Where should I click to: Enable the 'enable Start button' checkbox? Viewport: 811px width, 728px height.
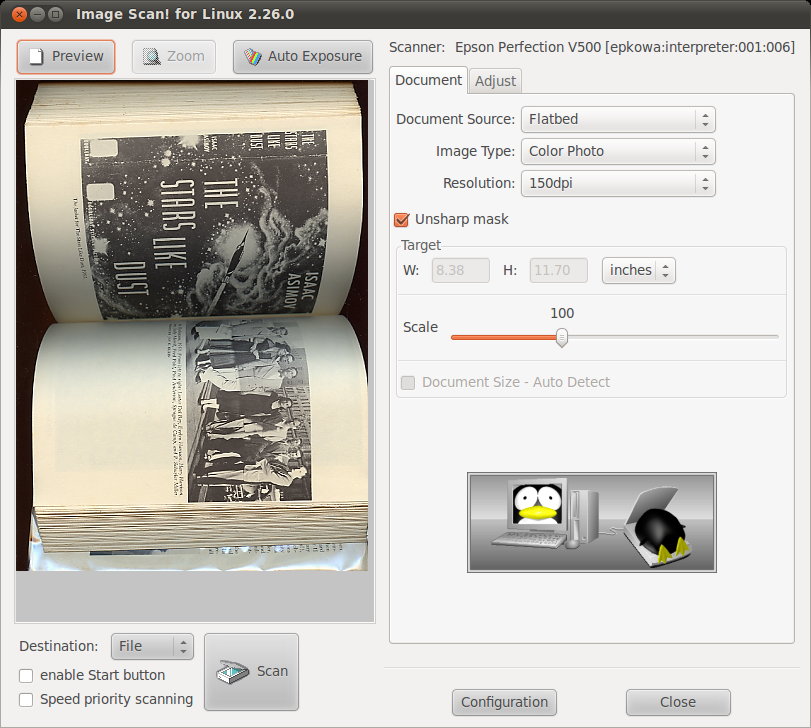pos(26,676)
